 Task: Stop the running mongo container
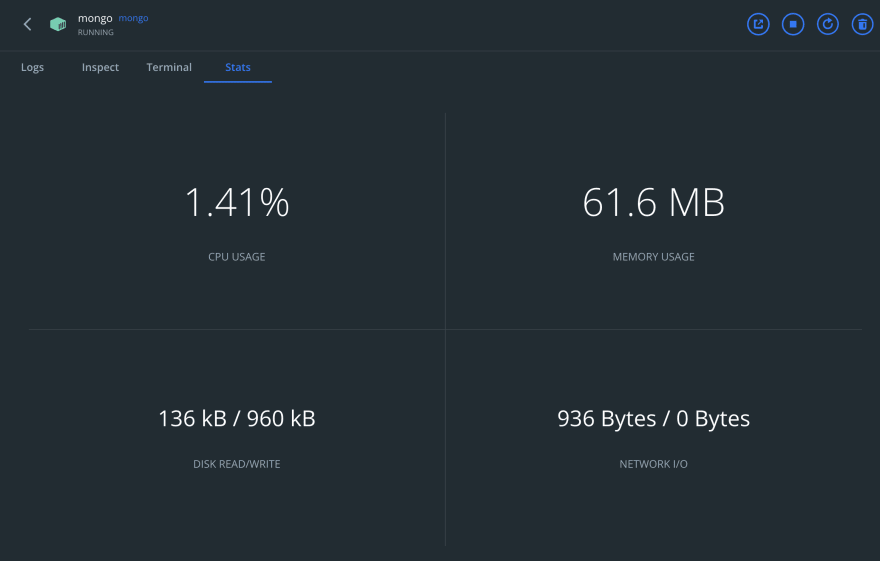[x=792, y=24]
